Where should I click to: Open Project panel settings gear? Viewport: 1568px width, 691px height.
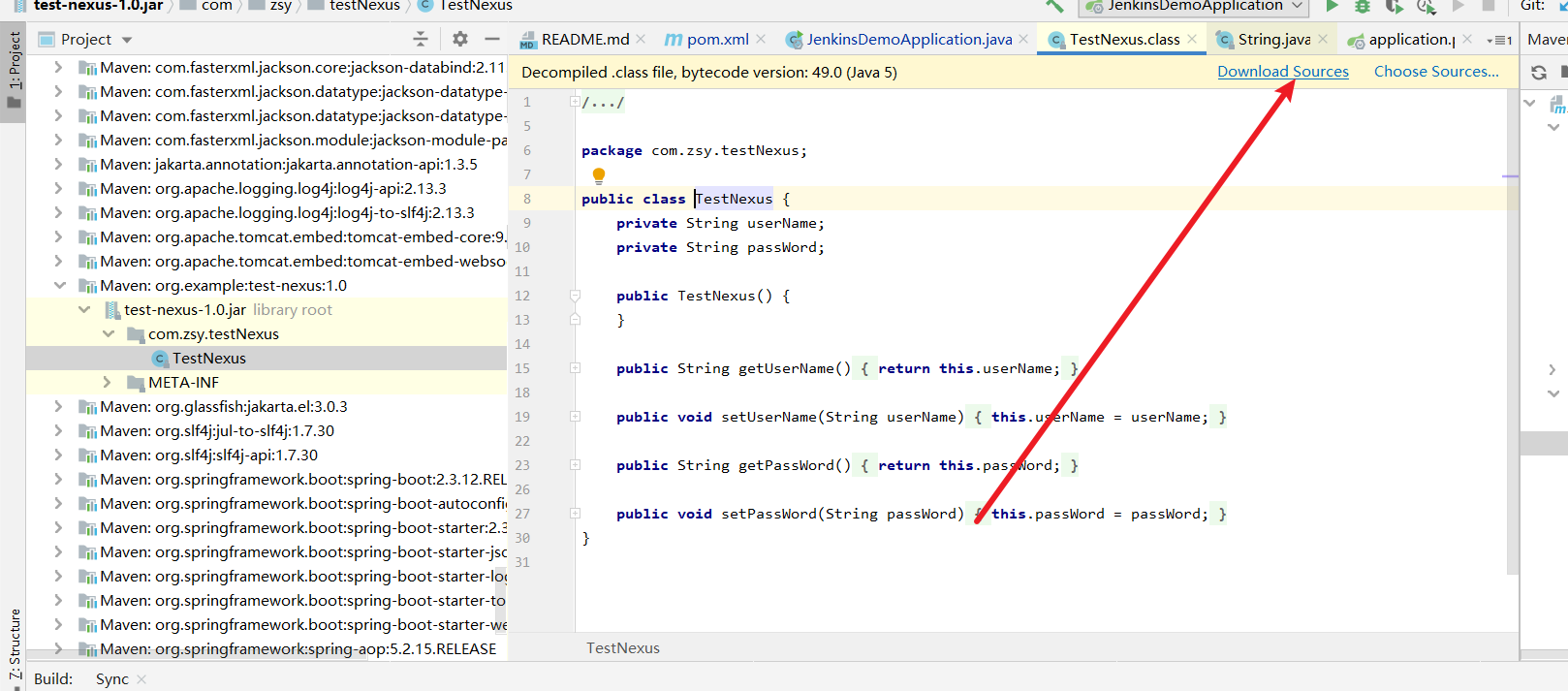coord(460,39)
